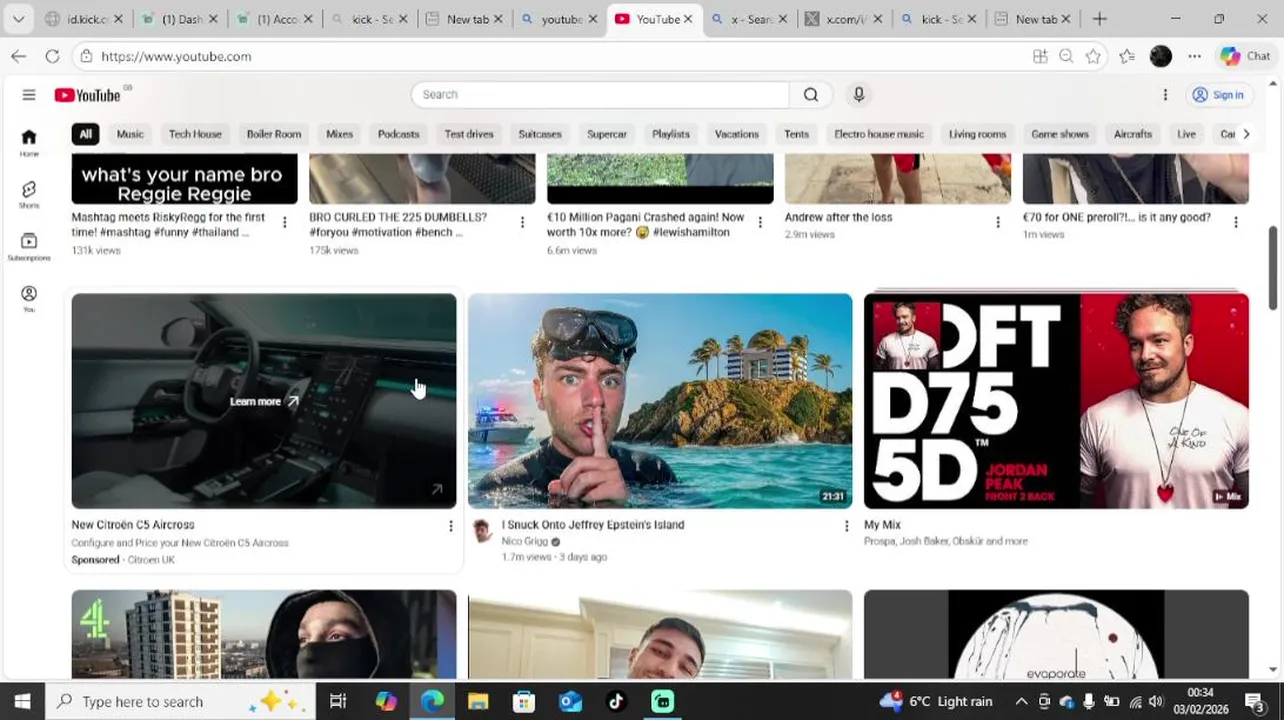Open options for Andrew after the loss short
This screenshot has width=1284, height=720.
click(x=997, y=222)
